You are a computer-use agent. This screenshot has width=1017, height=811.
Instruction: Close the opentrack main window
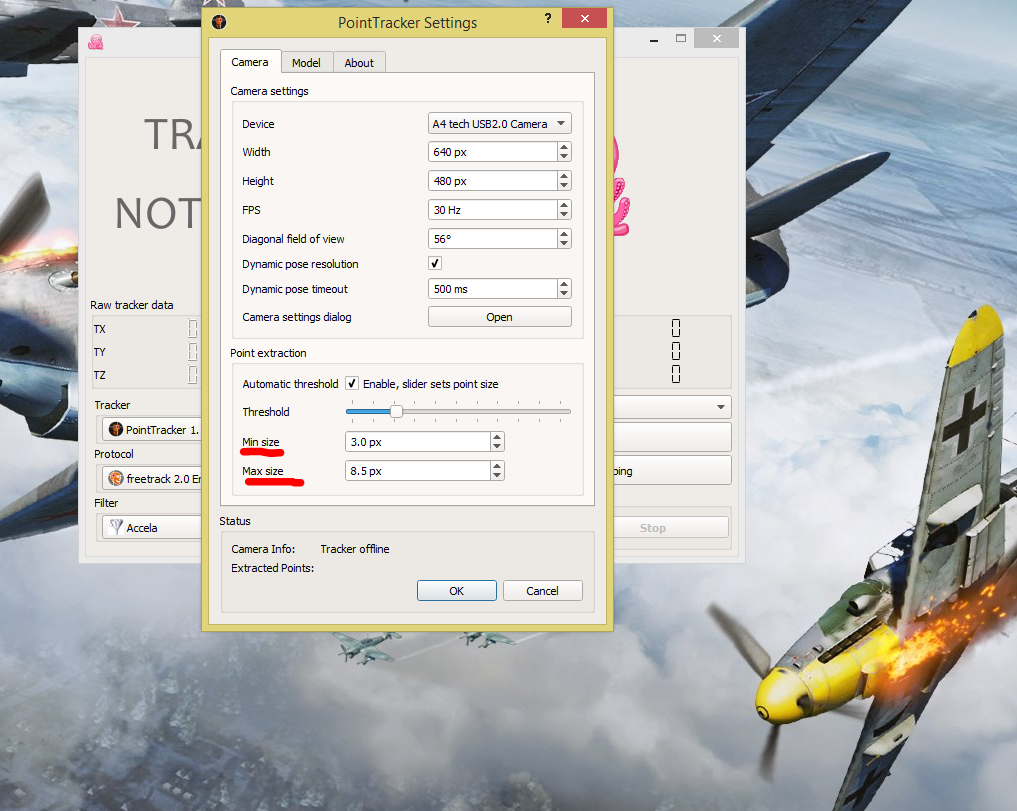716,38
